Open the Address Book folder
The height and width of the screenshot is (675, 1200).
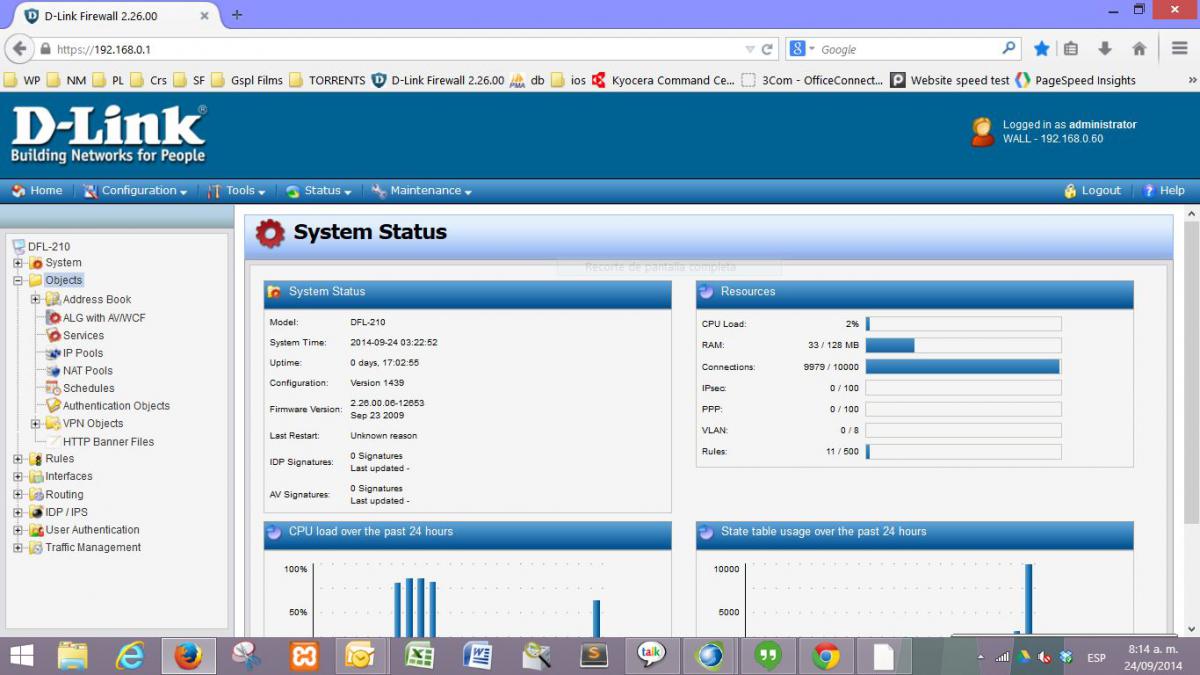[x=97, y=299]
